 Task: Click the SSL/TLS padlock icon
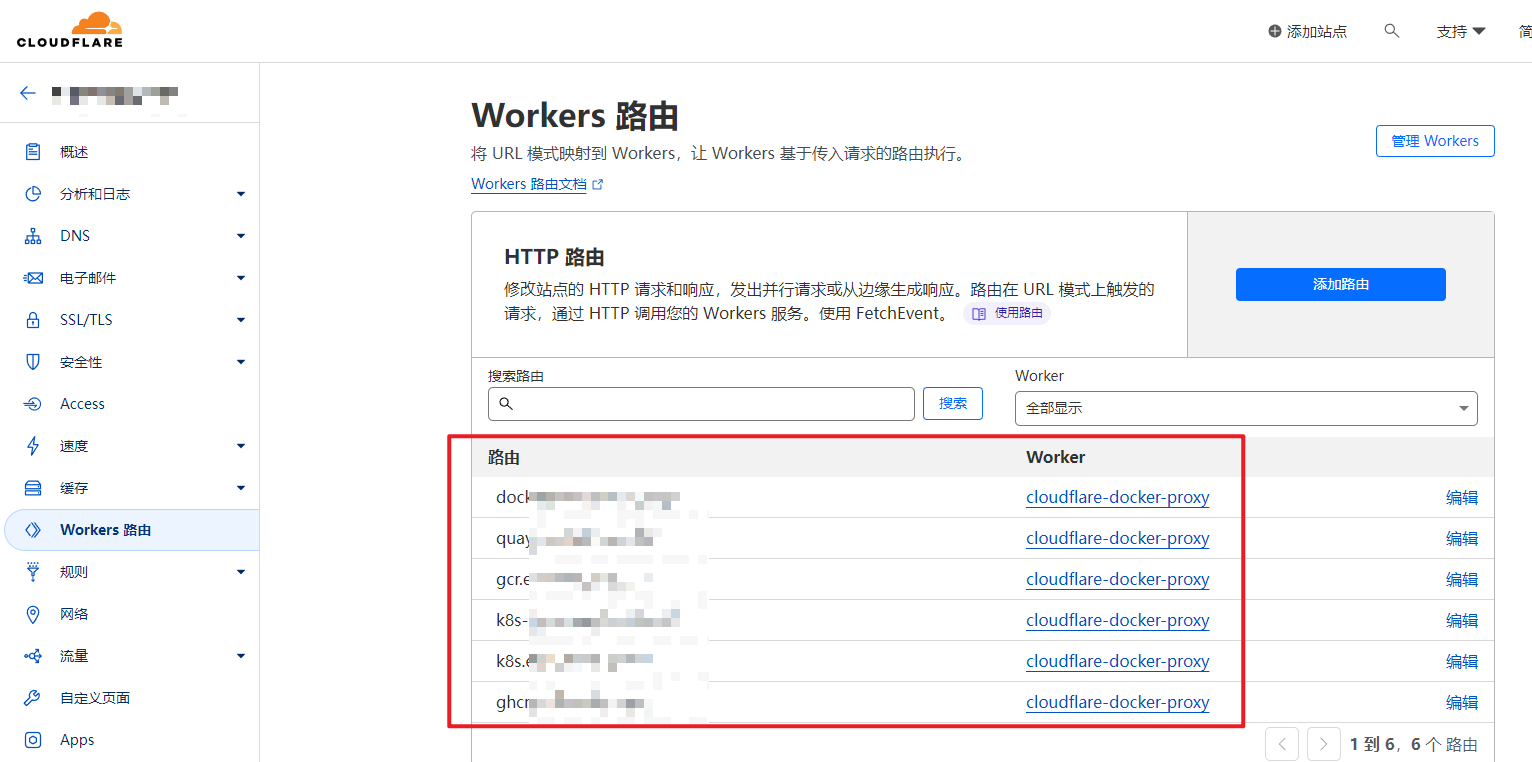(x=33, y=320)
